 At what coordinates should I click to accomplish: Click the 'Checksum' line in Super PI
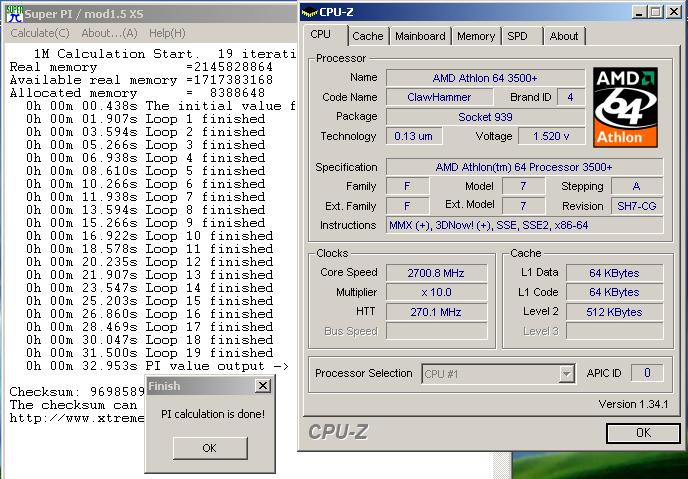click(x=77, y=392)
